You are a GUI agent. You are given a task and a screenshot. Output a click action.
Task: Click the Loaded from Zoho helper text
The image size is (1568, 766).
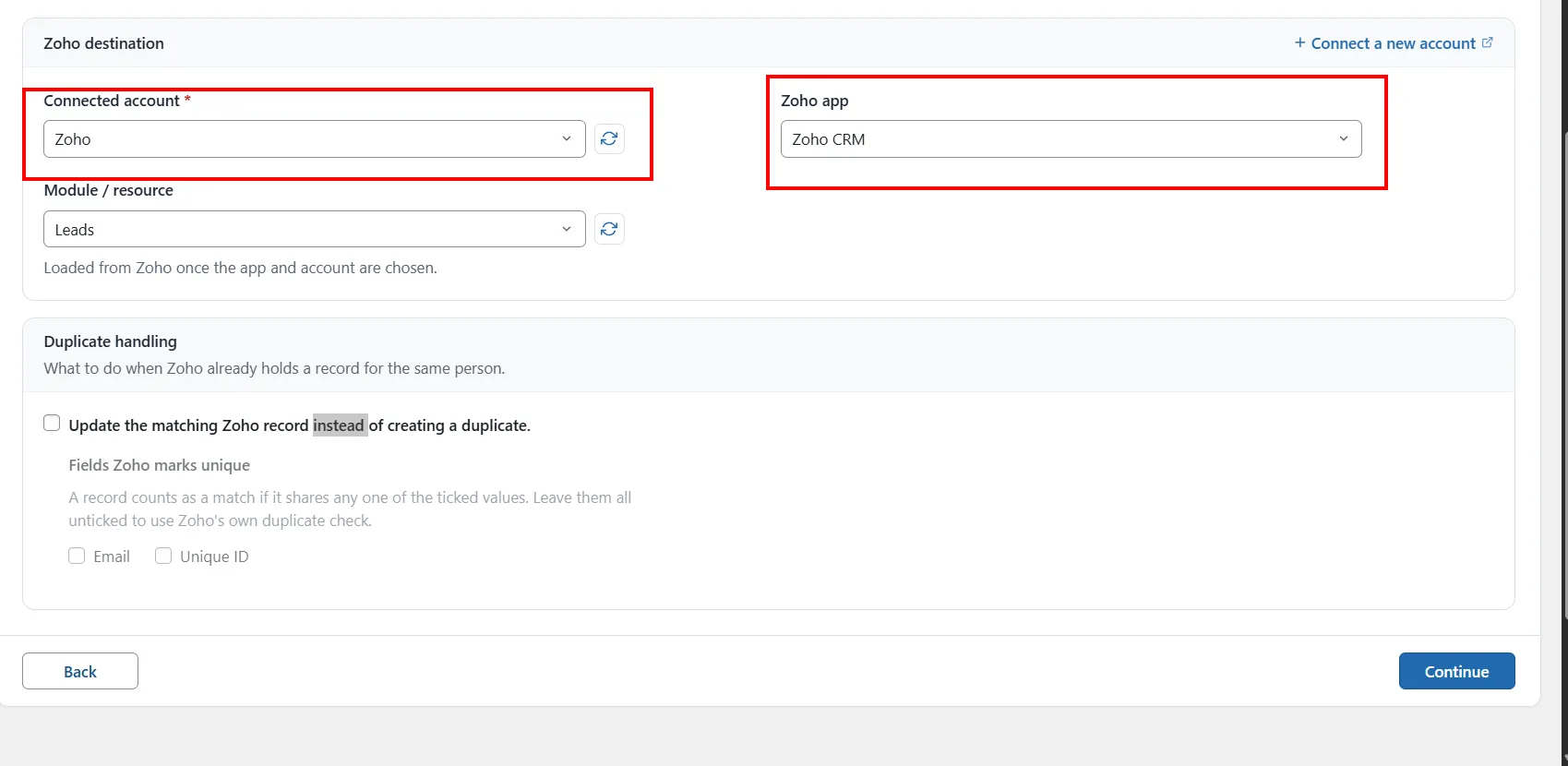(x=240, y=268)
